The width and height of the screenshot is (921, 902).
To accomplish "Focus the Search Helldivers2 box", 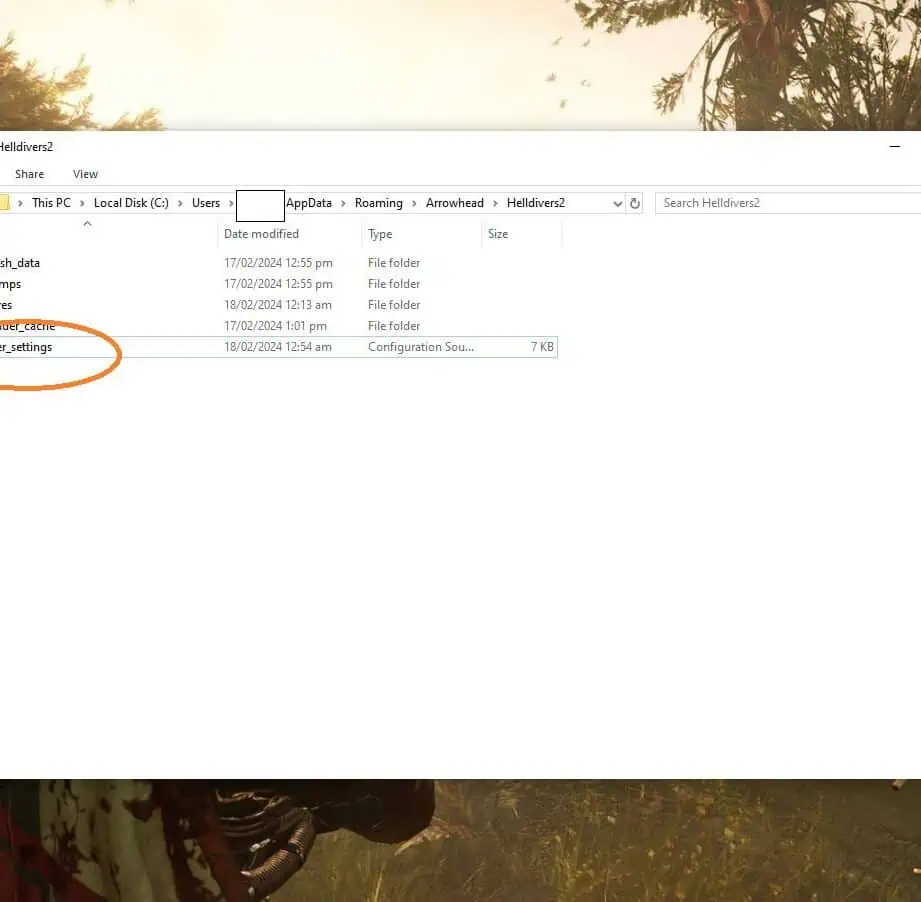I will (x=788, y=203).
